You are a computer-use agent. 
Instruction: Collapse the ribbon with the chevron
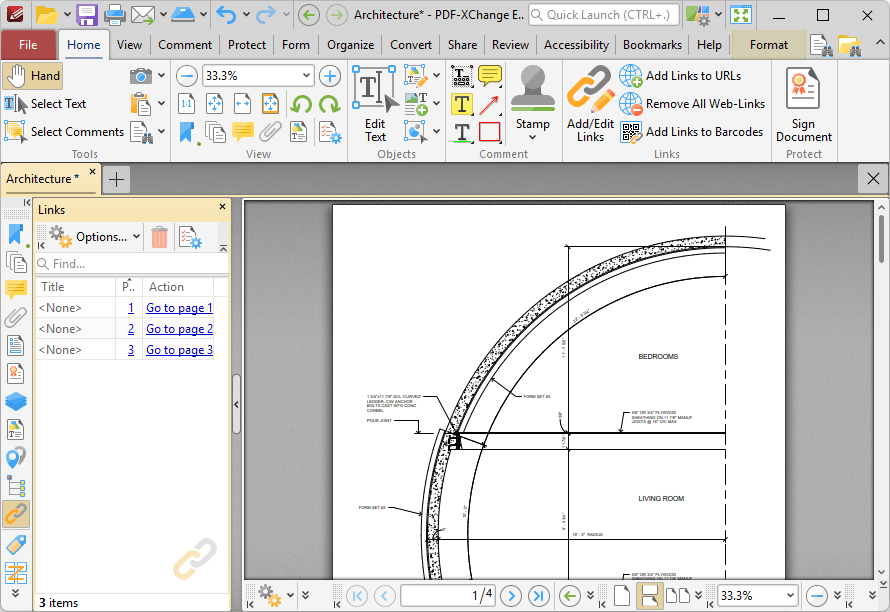pyautogui.click(x=879, y=43)
